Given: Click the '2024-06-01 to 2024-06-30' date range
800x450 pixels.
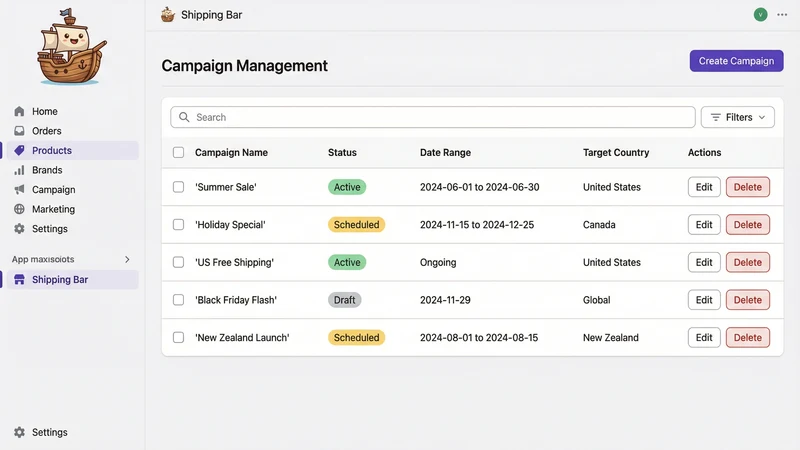Looking at the screenshot, I should pos(480,187).
